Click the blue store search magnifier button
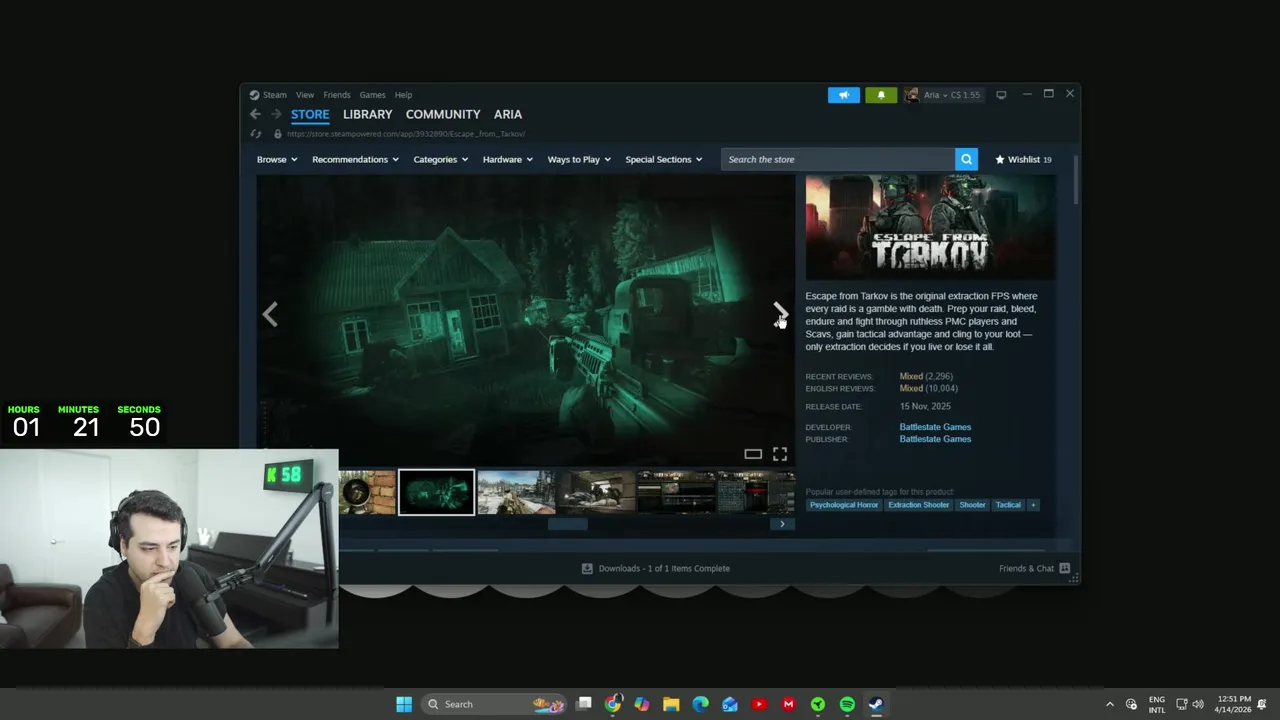 pyautogui.click(x=966, y=159)
